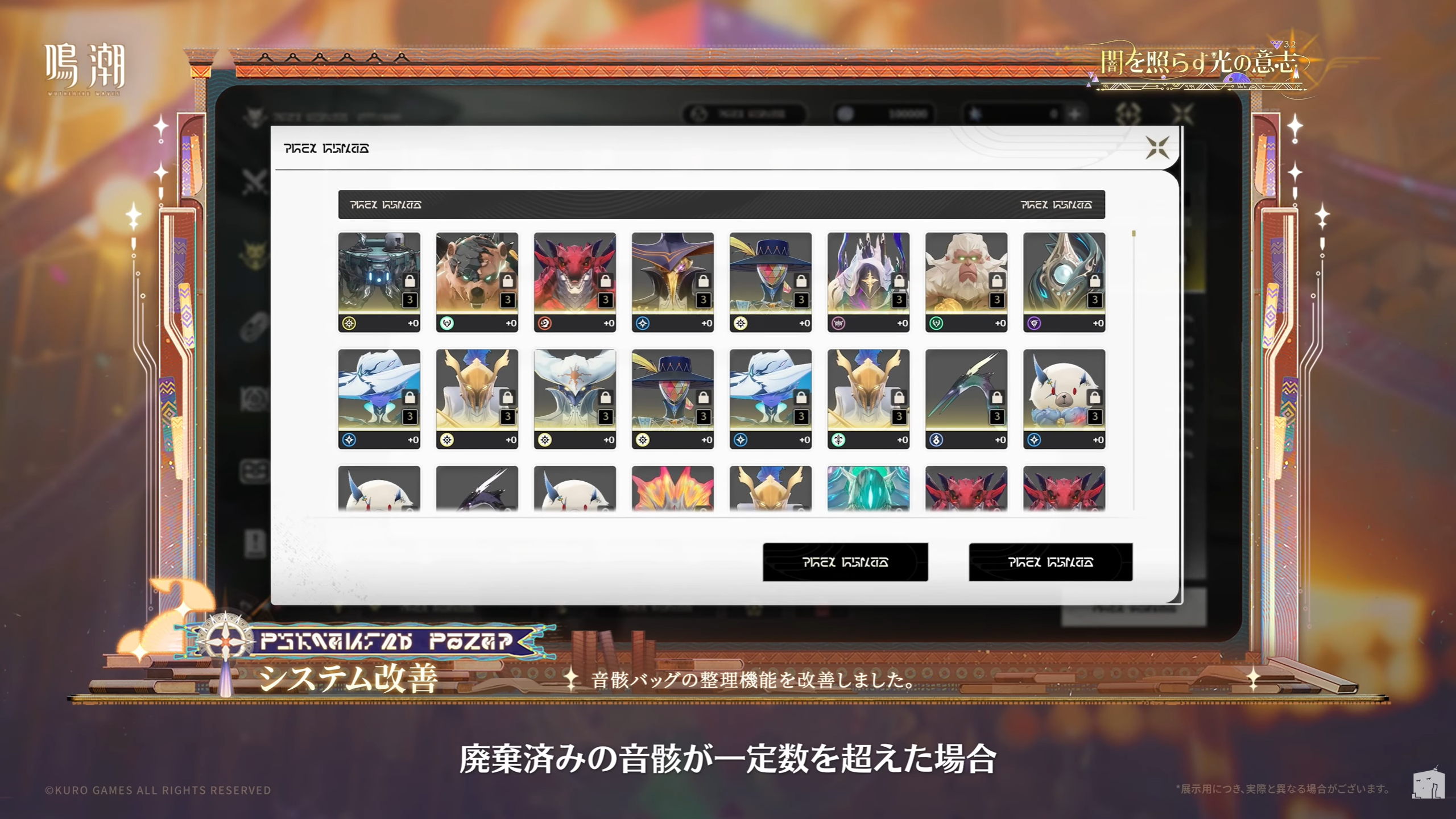The image size is (1456, 819).
Task: Click the cost 3 badge on hooded echo
Action: (x=899, y=300)
